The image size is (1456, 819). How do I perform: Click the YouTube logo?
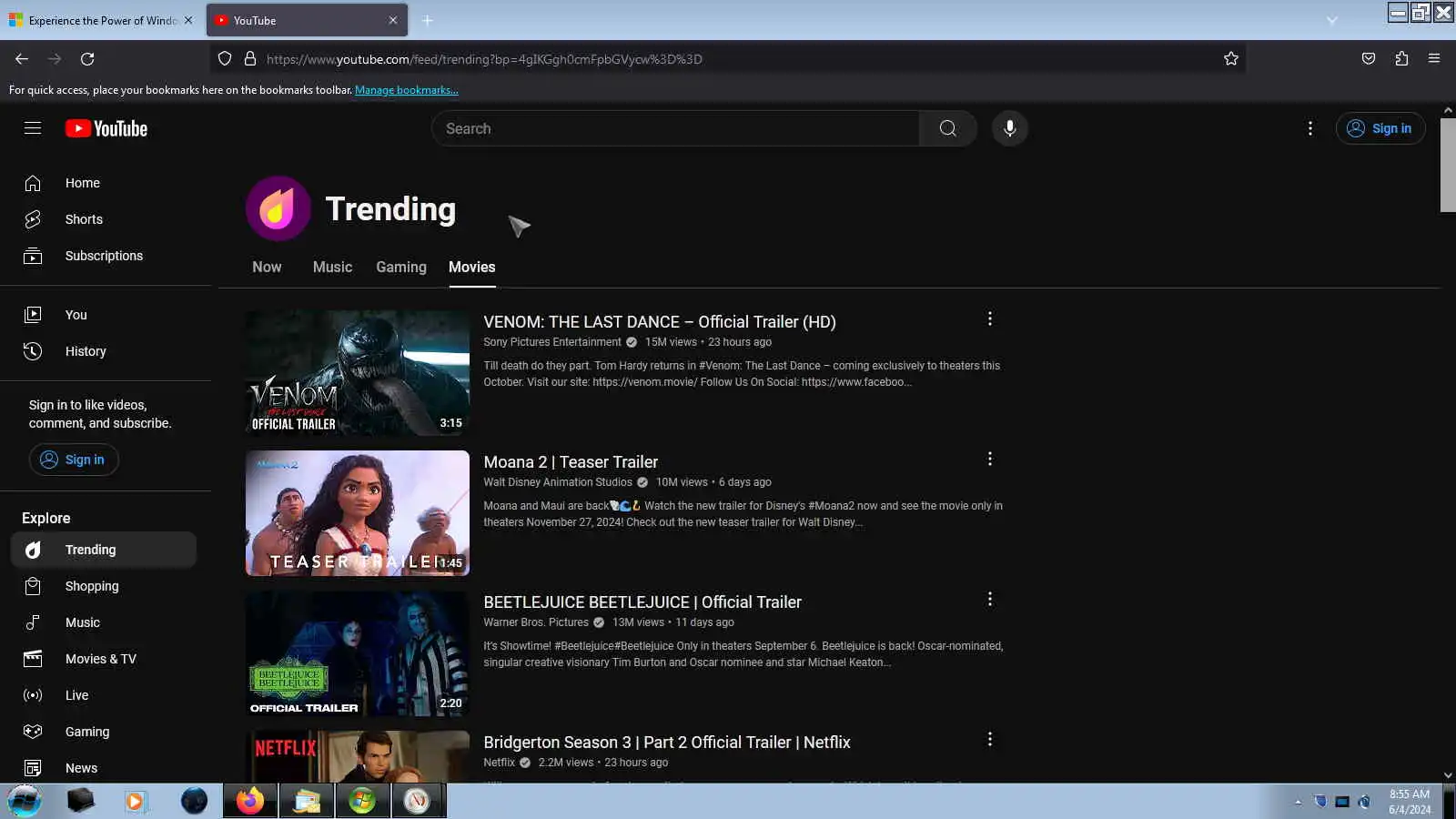106,128
